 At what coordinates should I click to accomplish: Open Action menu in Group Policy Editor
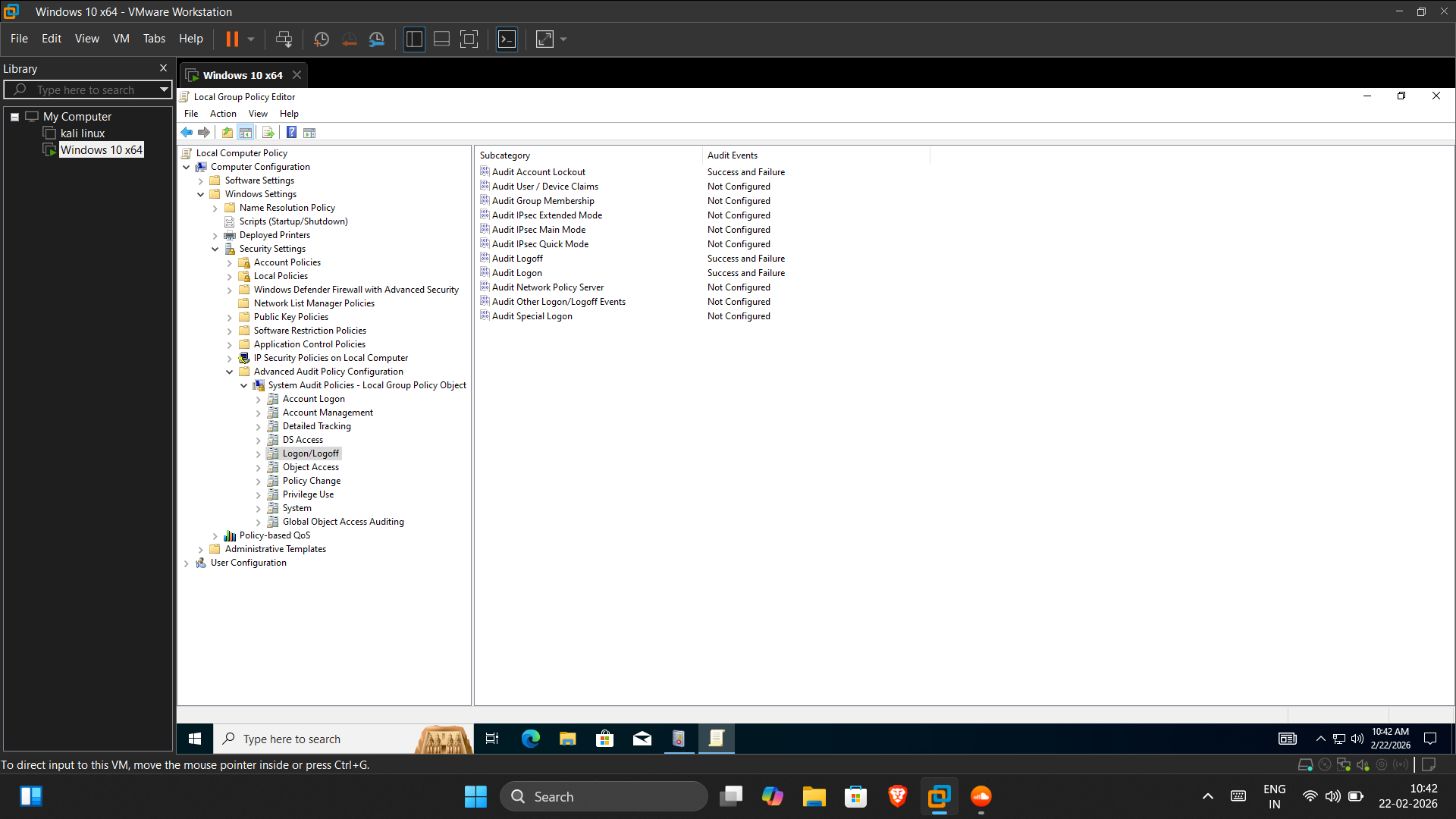click(223, 114)
